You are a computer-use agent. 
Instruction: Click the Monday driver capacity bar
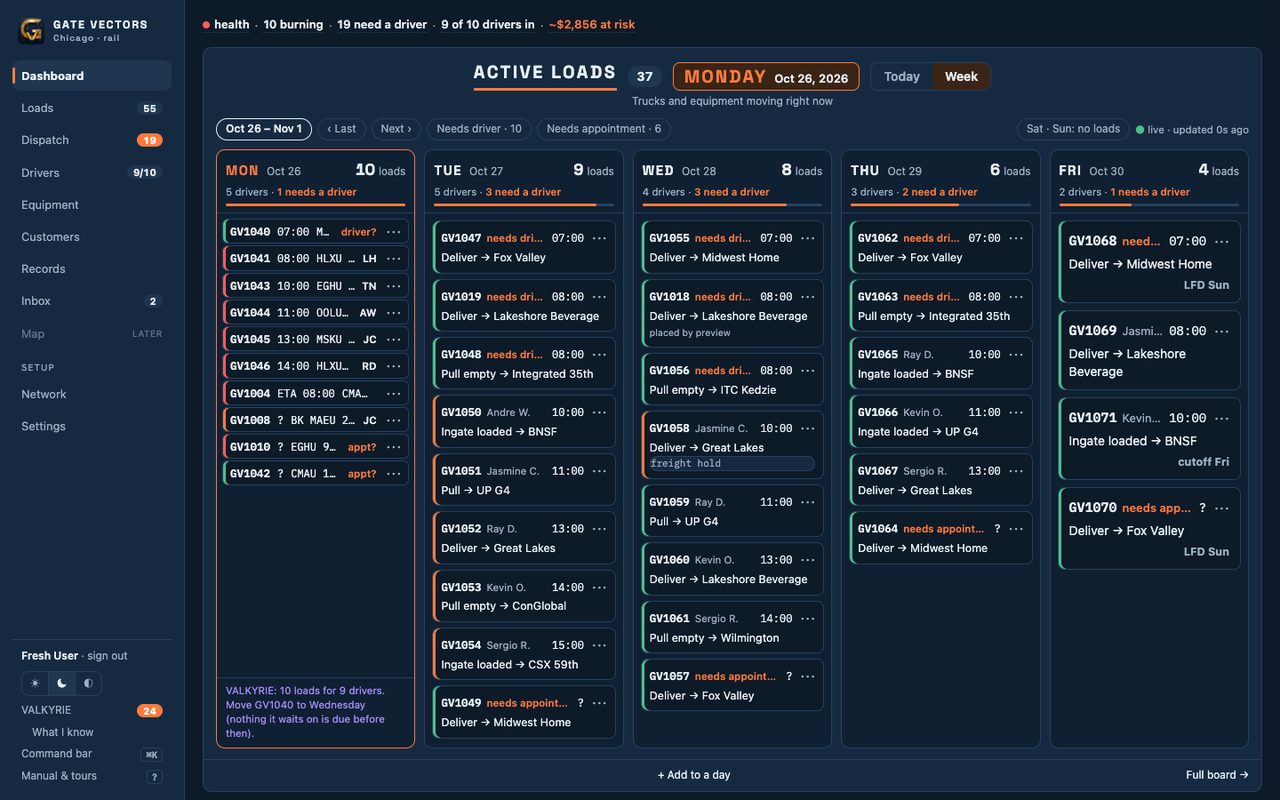[x=315, y=205]
